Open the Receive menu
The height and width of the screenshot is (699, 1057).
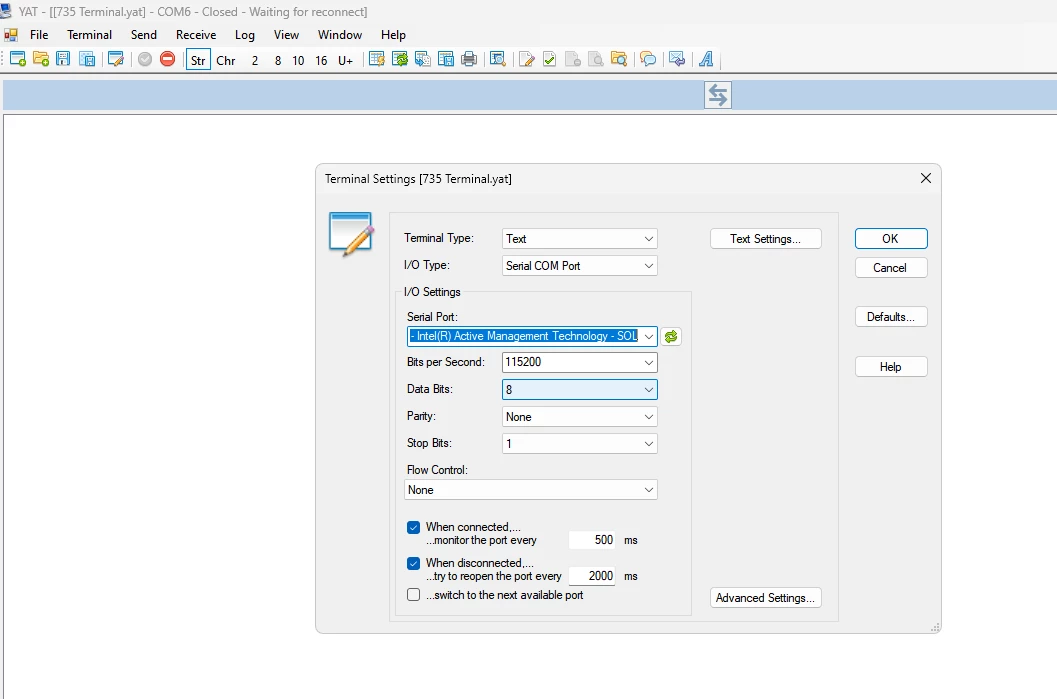pyautogui.click(x=196, y=35)
